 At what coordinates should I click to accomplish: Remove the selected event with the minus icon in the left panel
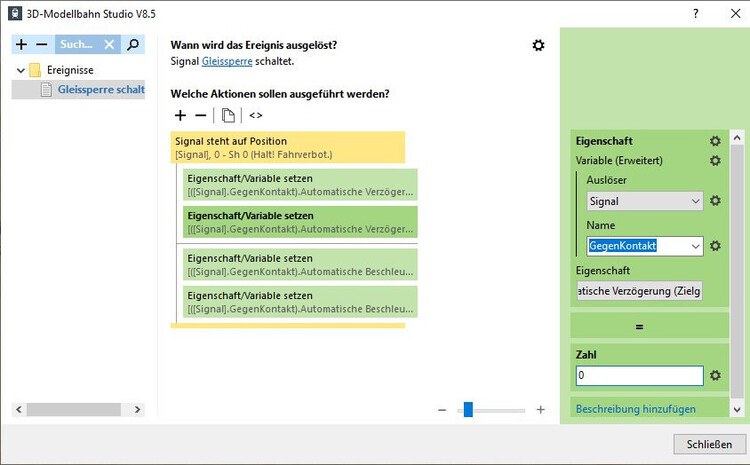point(42,44)
